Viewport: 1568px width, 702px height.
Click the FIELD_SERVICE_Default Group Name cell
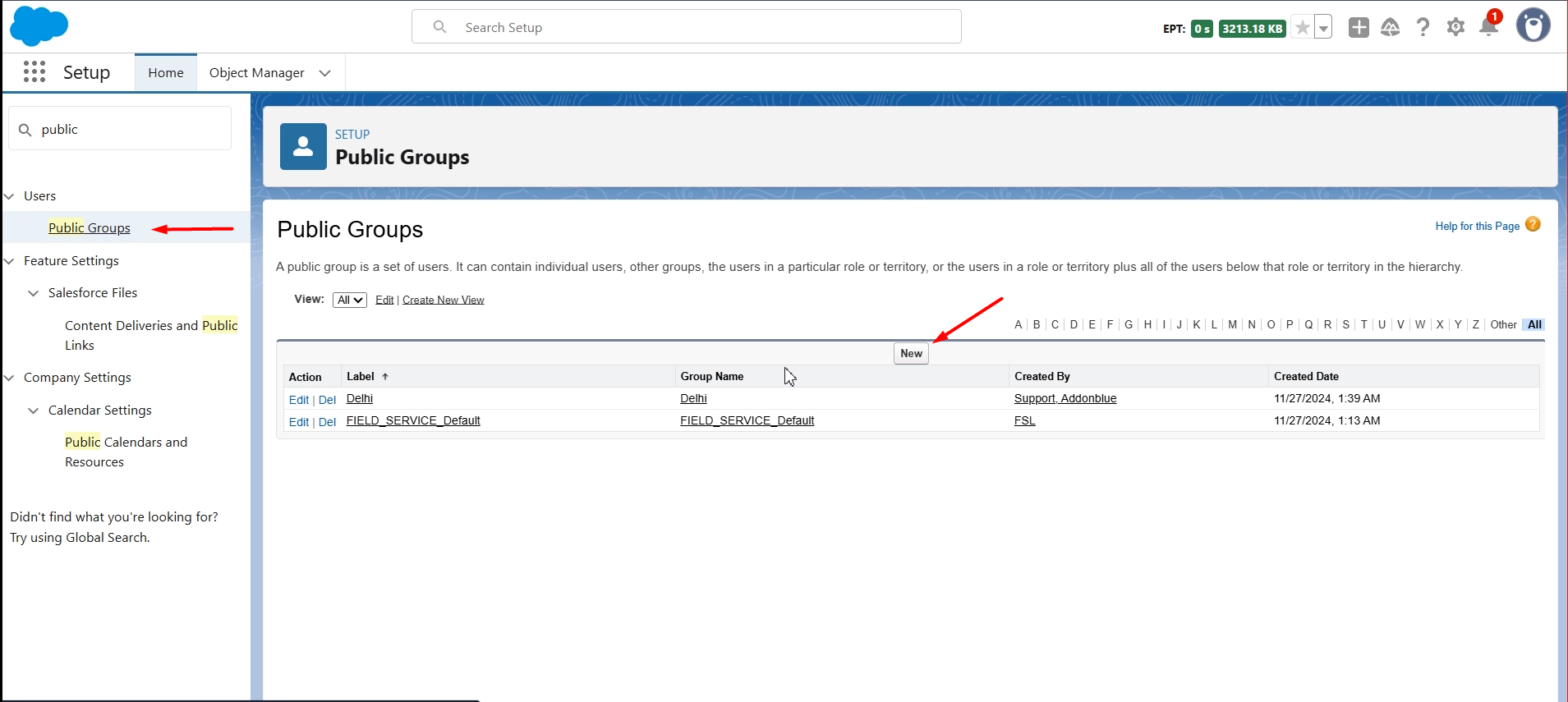(x=747, y=420)
